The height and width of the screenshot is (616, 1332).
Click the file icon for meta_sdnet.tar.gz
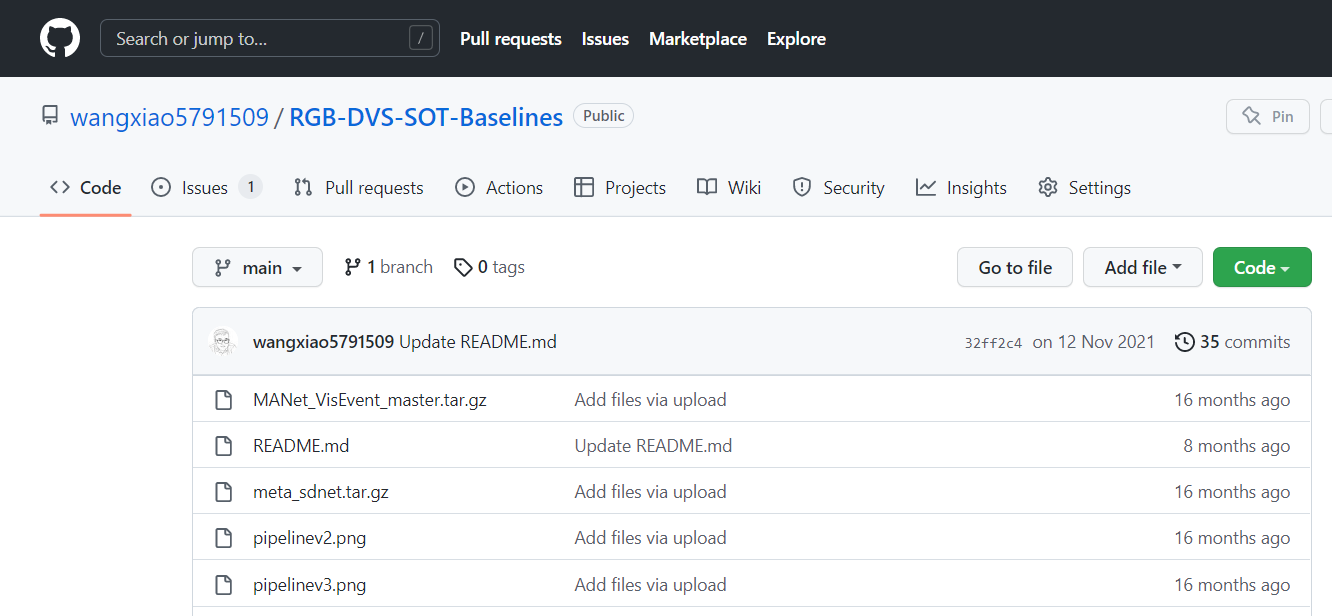click(225, 492)
